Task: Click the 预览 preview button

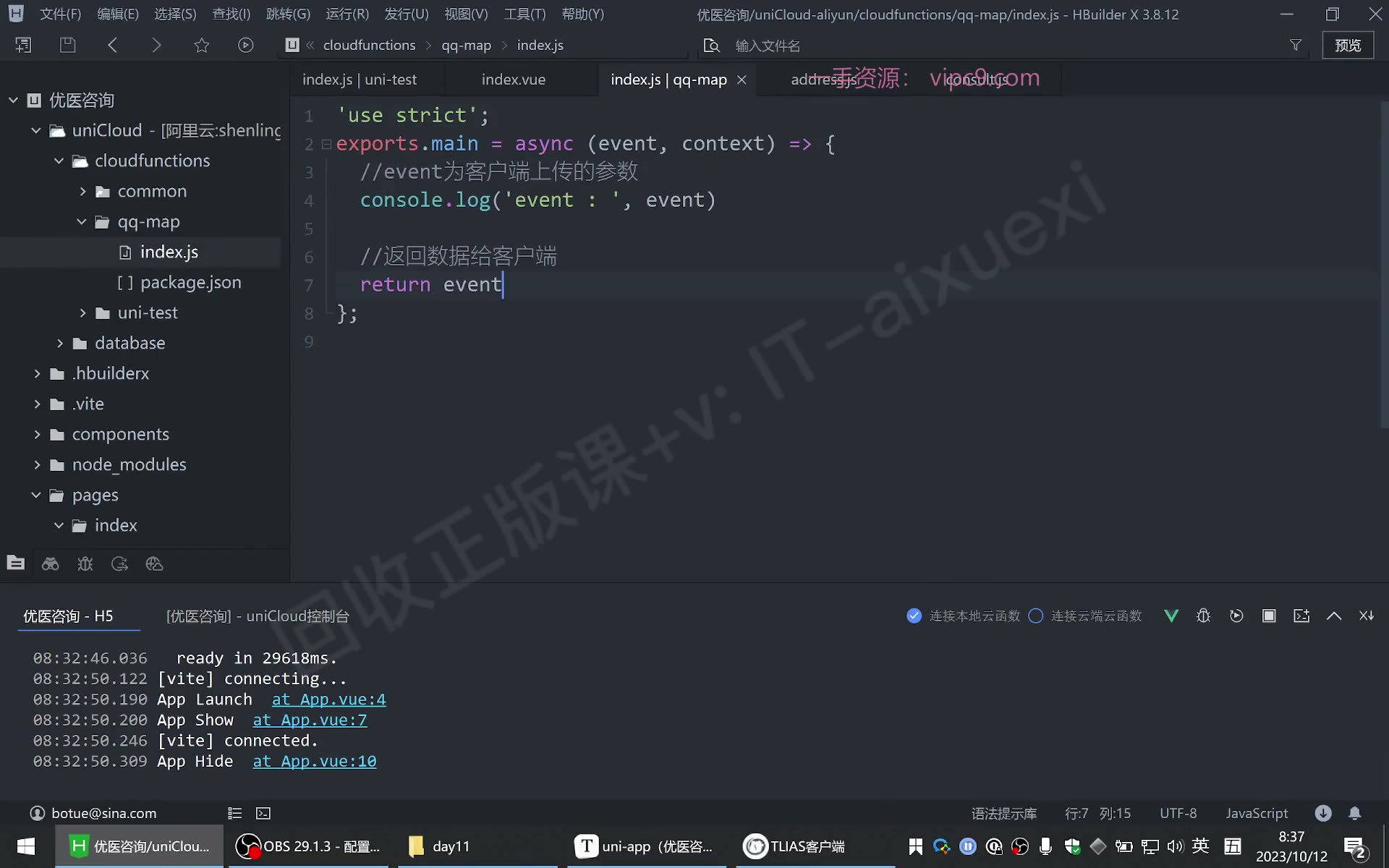Action: [x=1348, y=45]
